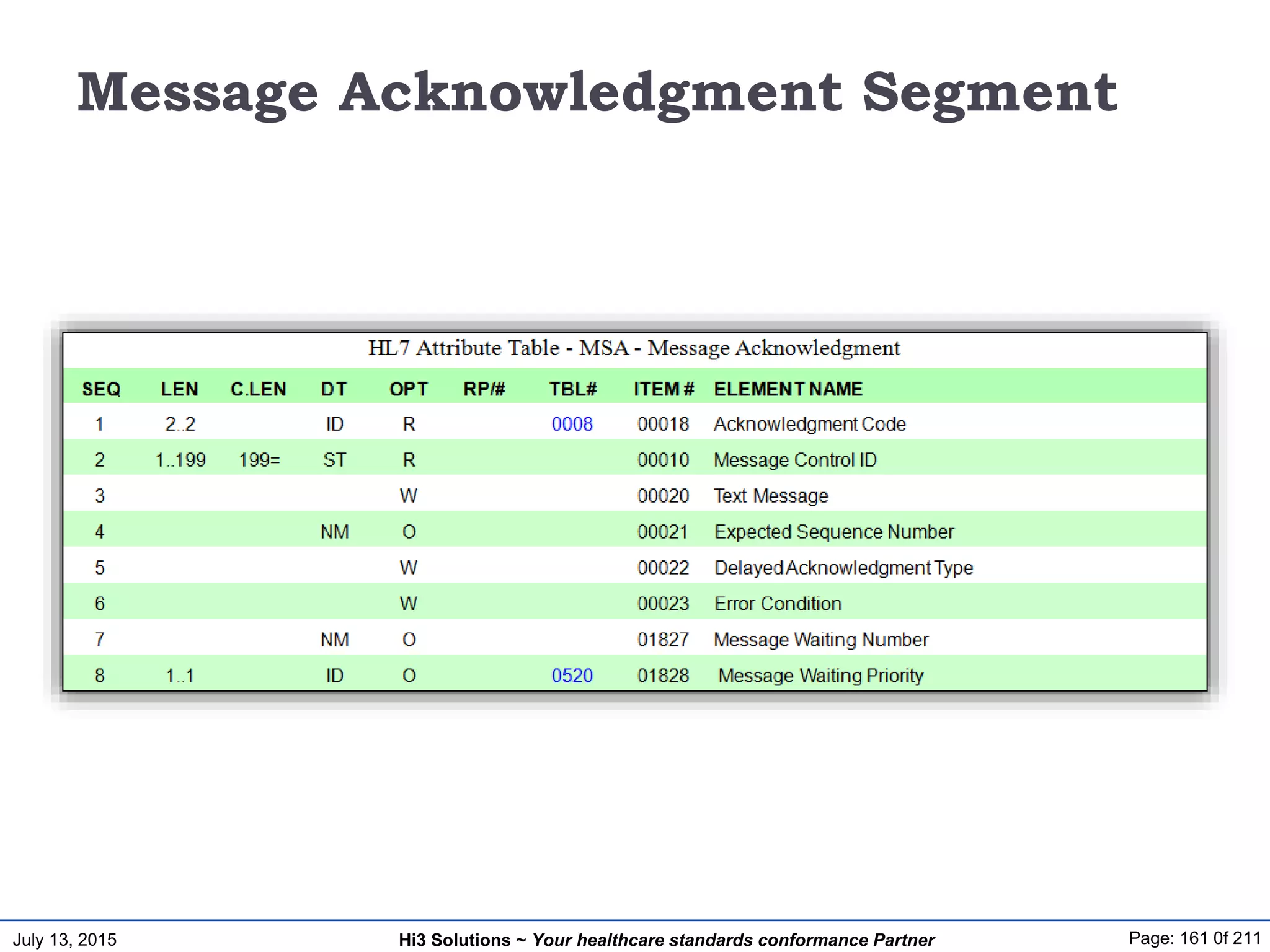Click the July 13, 2015 footer date
Screen dimensions: 1270x952
pyautogui.click(x=64, y=940)
